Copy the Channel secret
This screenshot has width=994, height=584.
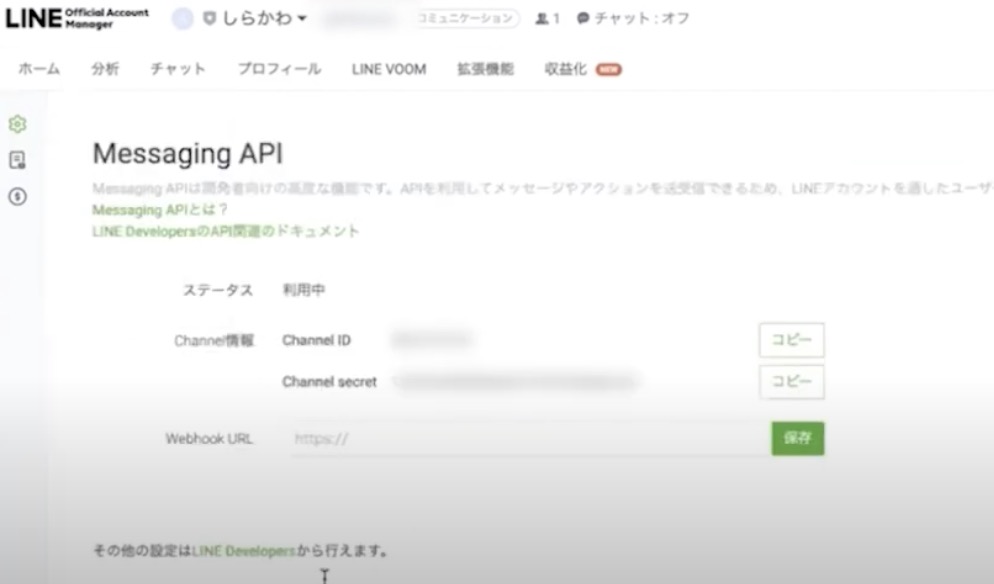[792, 382]
